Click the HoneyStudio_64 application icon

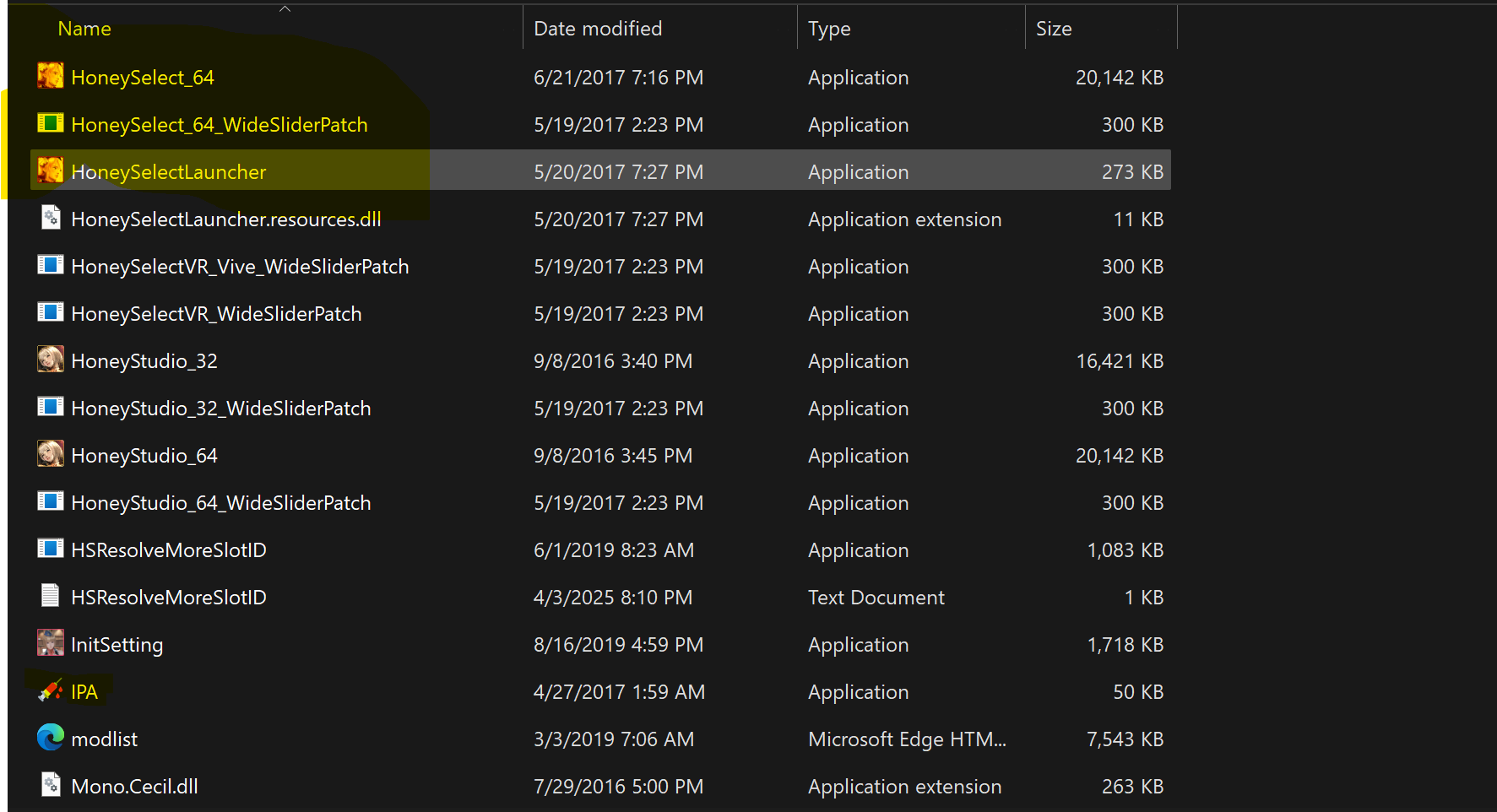pyautogui.click(x=51, y=454)
